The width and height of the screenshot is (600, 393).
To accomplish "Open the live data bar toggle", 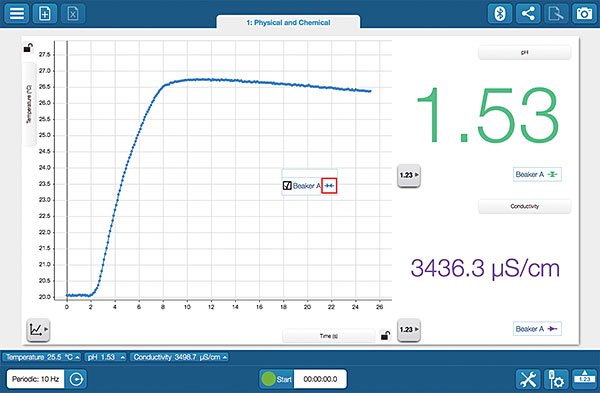I will pyautogui.click(x=584, y=380).
